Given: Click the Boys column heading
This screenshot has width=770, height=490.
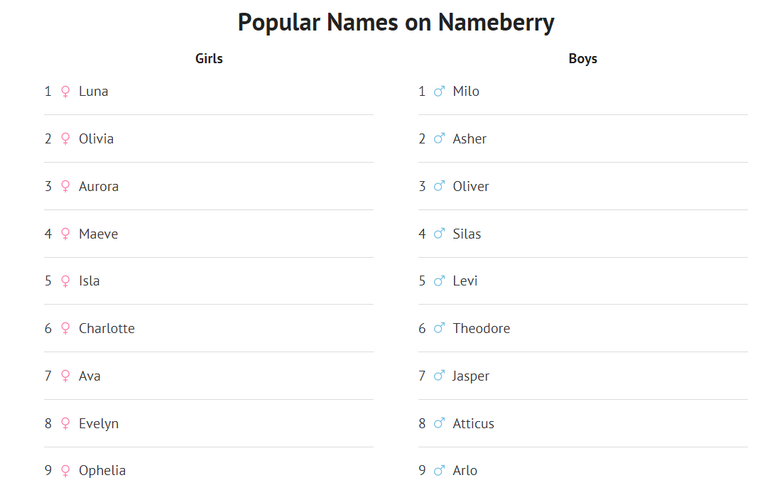Looking at the screenshot, I should tap(583, 59).
